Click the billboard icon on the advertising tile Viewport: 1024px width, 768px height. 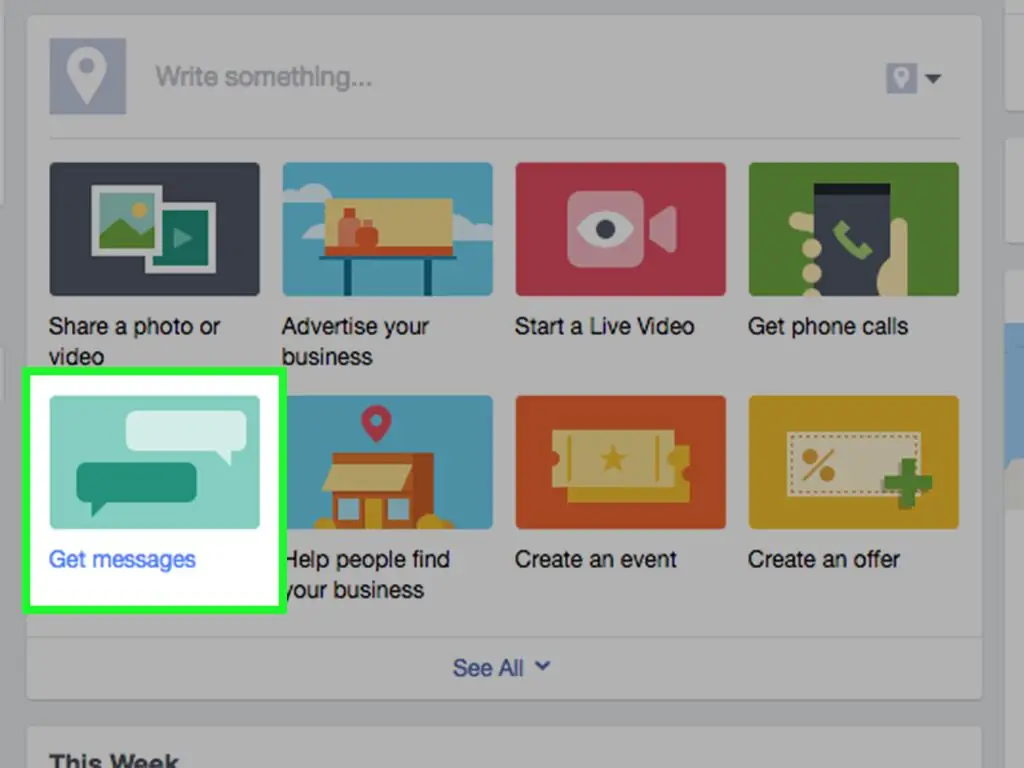(387, 227)
